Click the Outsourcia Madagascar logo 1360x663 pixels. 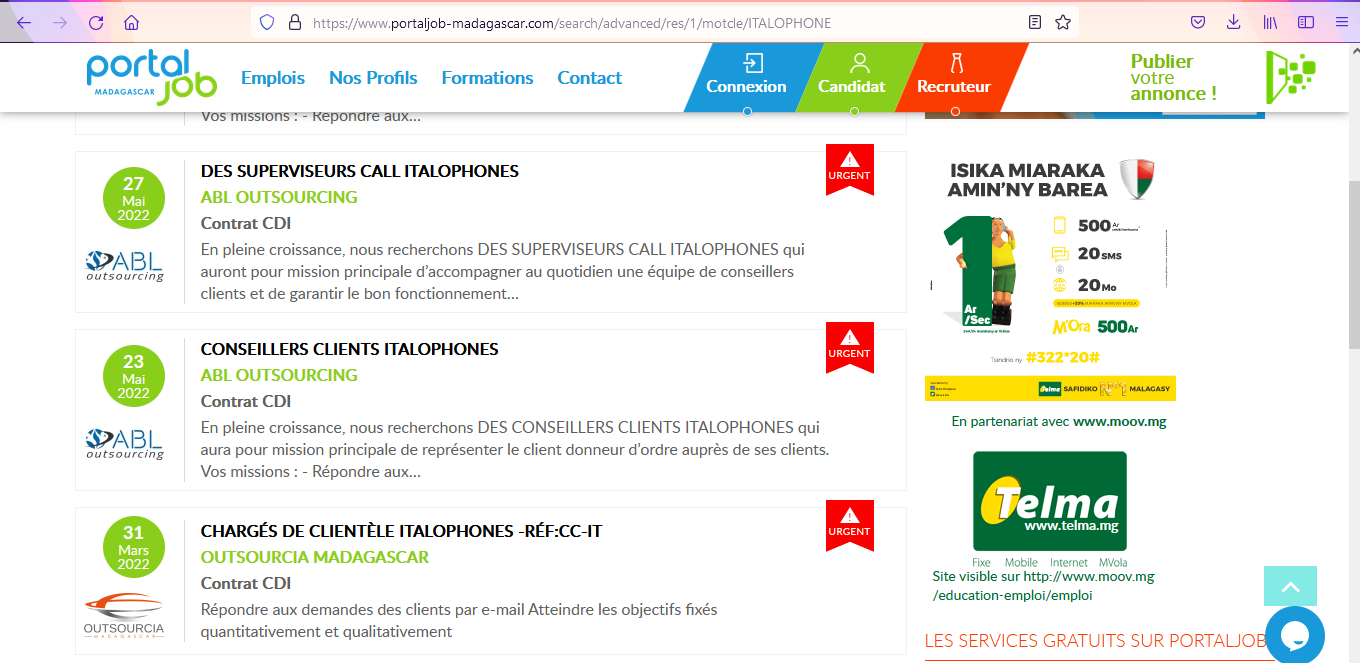coord(124,617)
